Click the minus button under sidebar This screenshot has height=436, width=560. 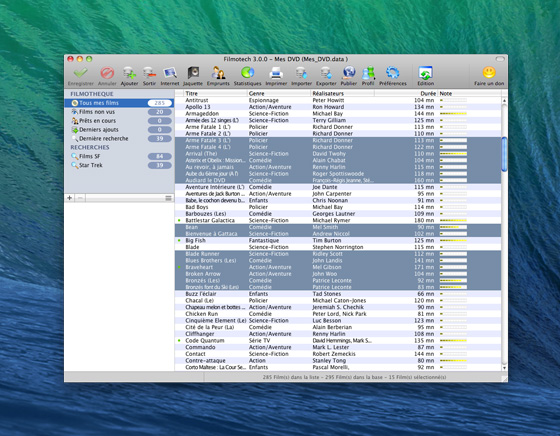coord(80,198)
